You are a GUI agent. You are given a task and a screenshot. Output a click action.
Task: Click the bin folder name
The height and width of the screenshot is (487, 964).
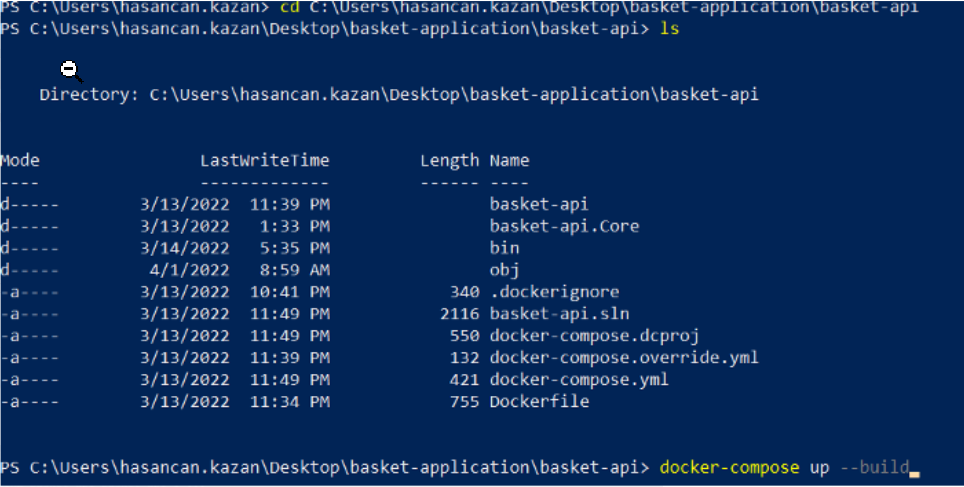point(505,248)
